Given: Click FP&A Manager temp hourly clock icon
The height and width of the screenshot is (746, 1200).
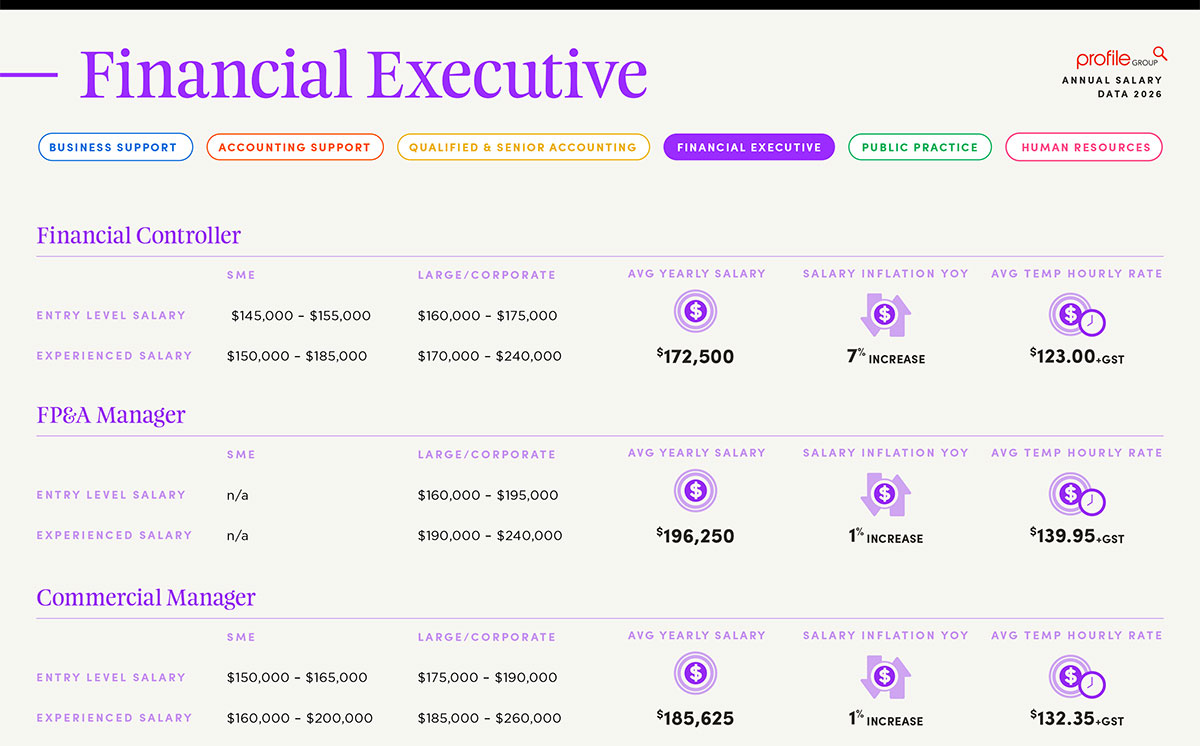Looking at the screenshot, I should pos(1076,495).
